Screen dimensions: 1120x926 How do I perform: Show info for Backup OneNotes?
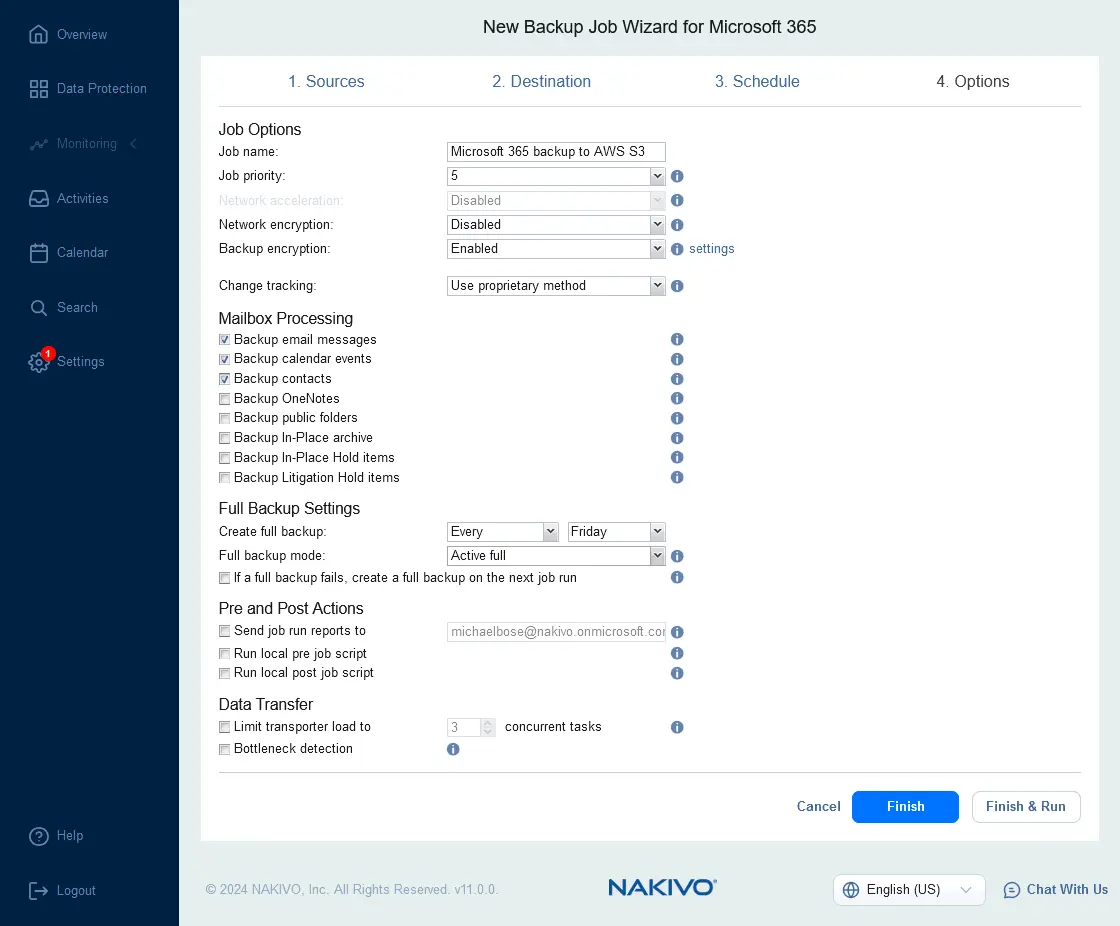click(x=677, y=398)
